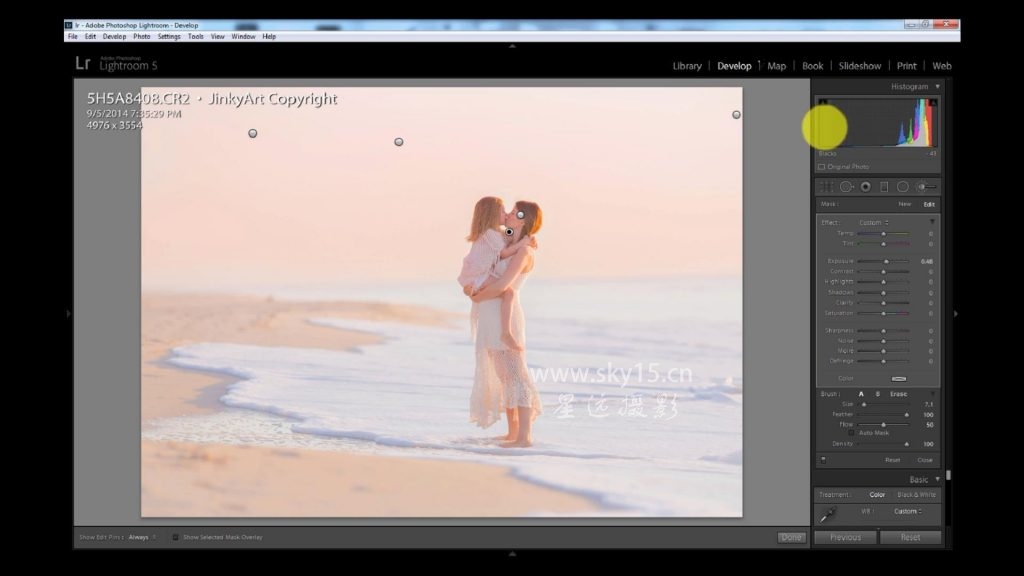Select the leftmost sky edit pin
This screenshot has height=576, width=1024.
point(253,133)
